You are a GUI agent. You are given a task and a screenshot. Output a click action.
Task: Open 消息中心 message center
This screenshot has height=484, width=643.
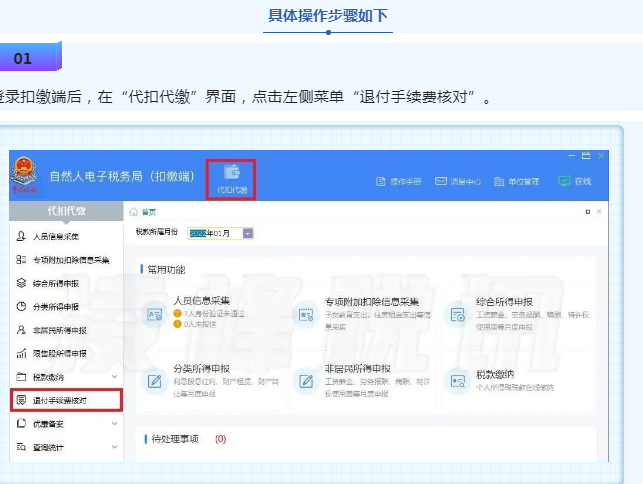coord(458,181)
